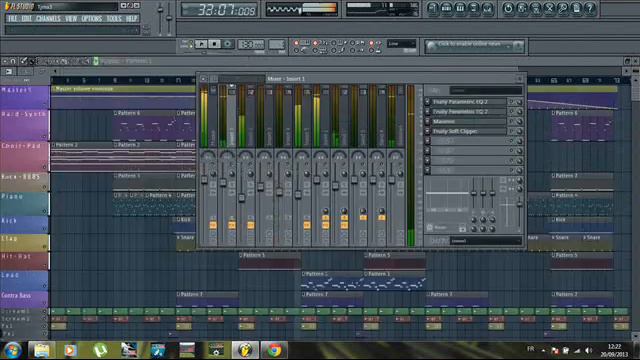The width and height of the screenshot is (640, 360).
Task: Start playback with the Play button
Action: [201, 44]
